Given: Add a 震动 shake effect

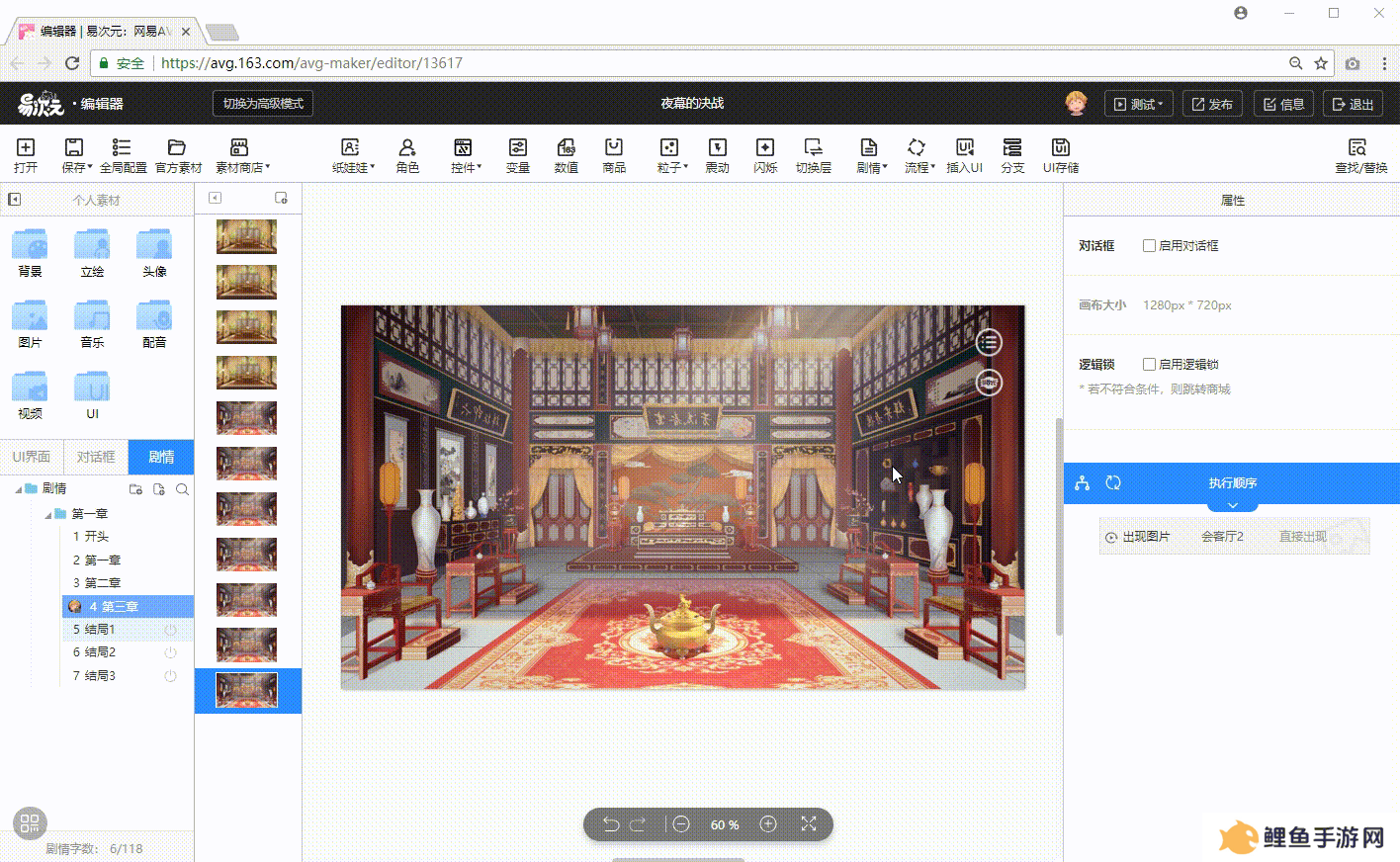Looking at the screenshot, I should 717,155.
